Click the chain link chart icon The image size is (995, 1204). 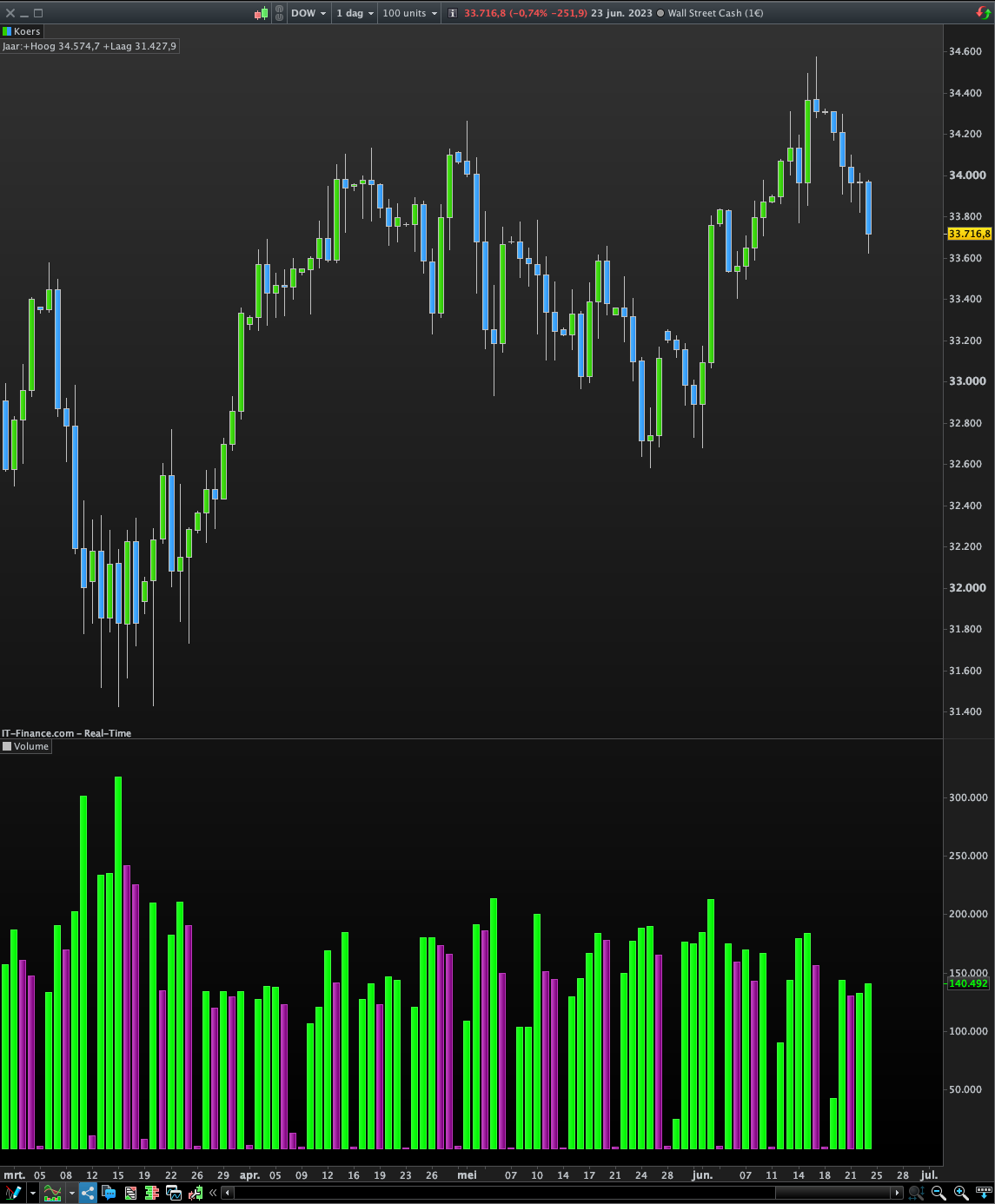coord(279,13)
